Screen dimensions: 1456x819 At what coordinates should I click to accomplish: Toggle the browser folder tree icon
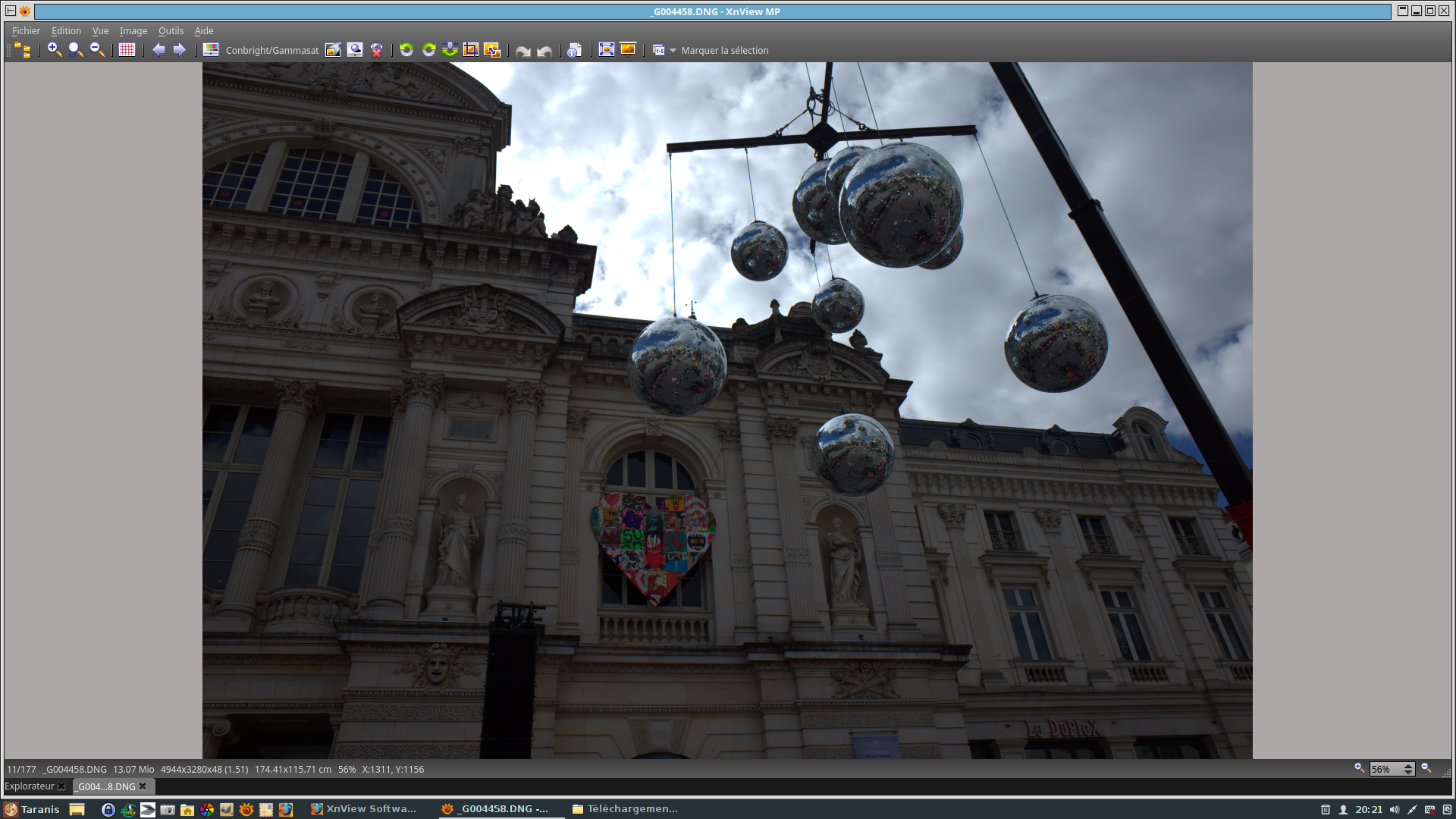[22, 50]
